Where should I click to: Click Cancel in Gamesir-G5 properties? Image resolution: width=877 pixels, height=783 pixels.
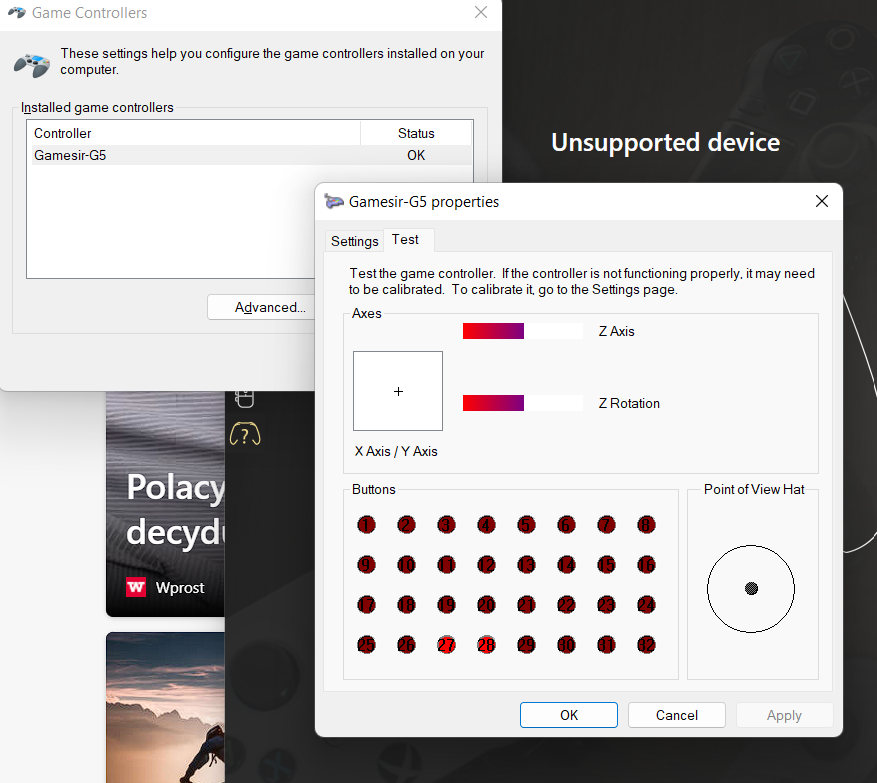[677, 715]
